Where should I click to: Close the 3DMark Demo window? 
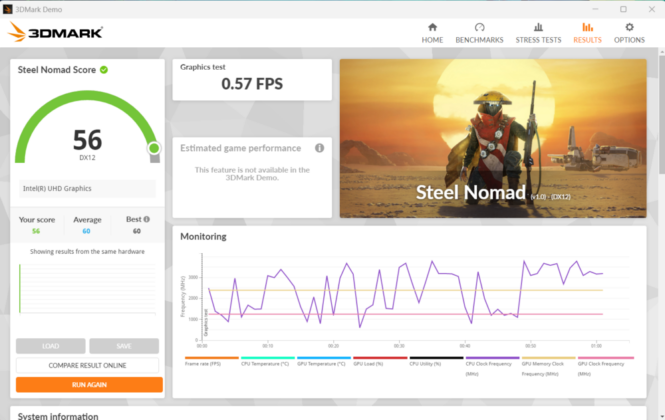(x=652, y=9)
